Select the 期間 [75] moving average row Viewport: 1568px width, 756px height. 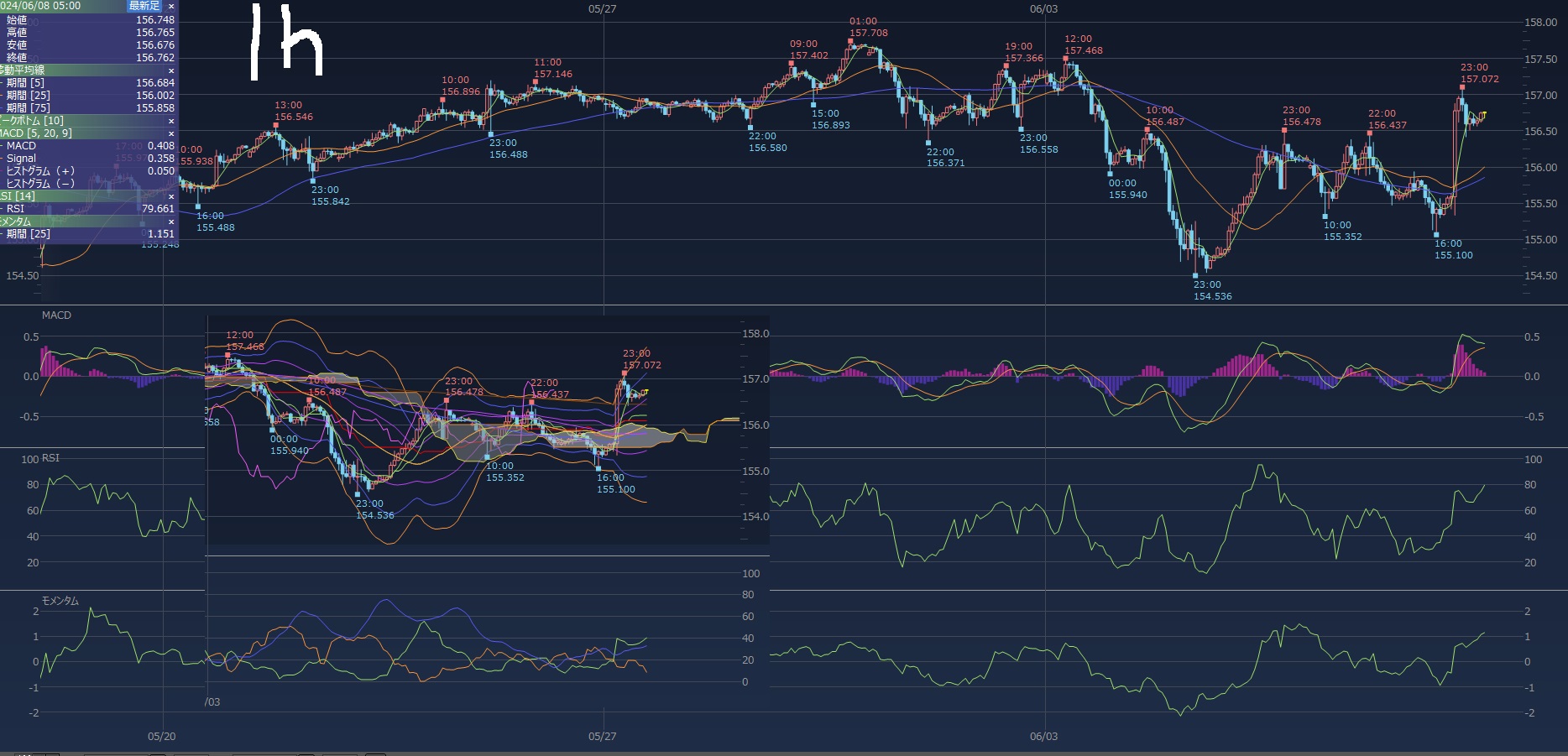[84, 108]
